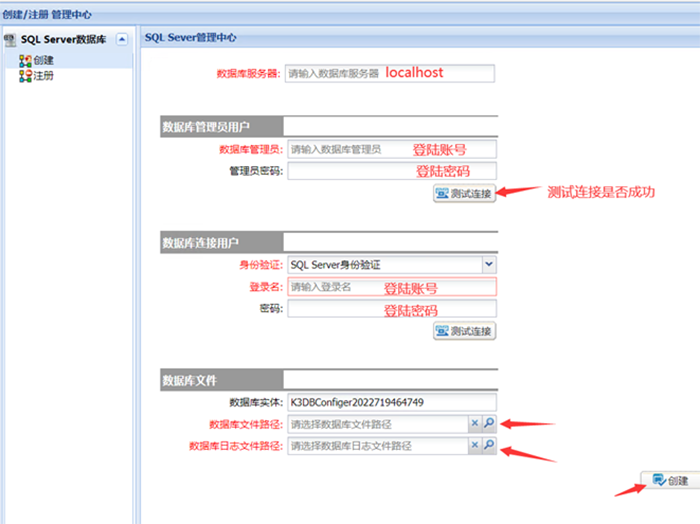The width and height of the screenshot is (700, 524).
Task: Select the 创建 tree item
Action: [x=44, y=60]
